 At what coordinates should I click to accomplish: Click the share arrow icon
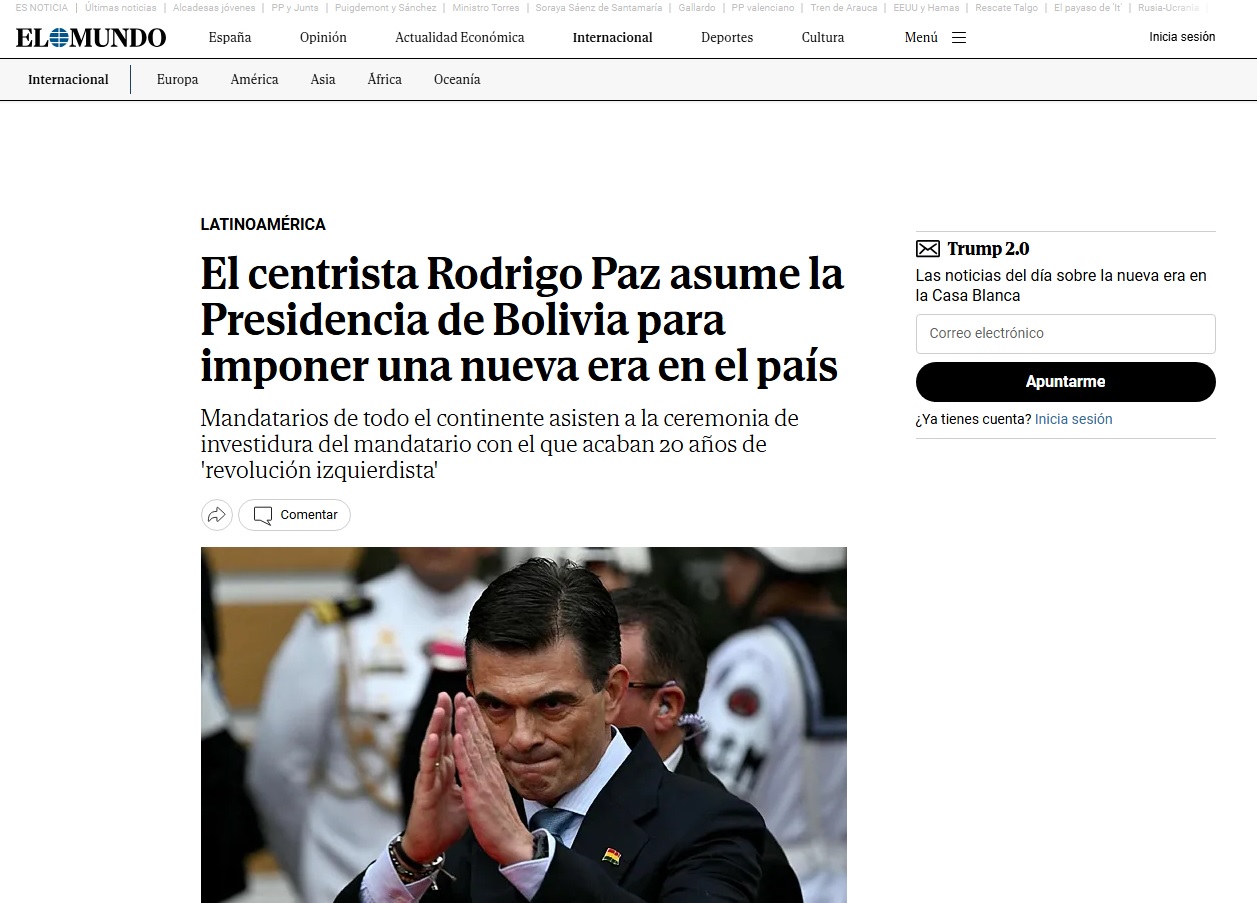coord(216,515)
